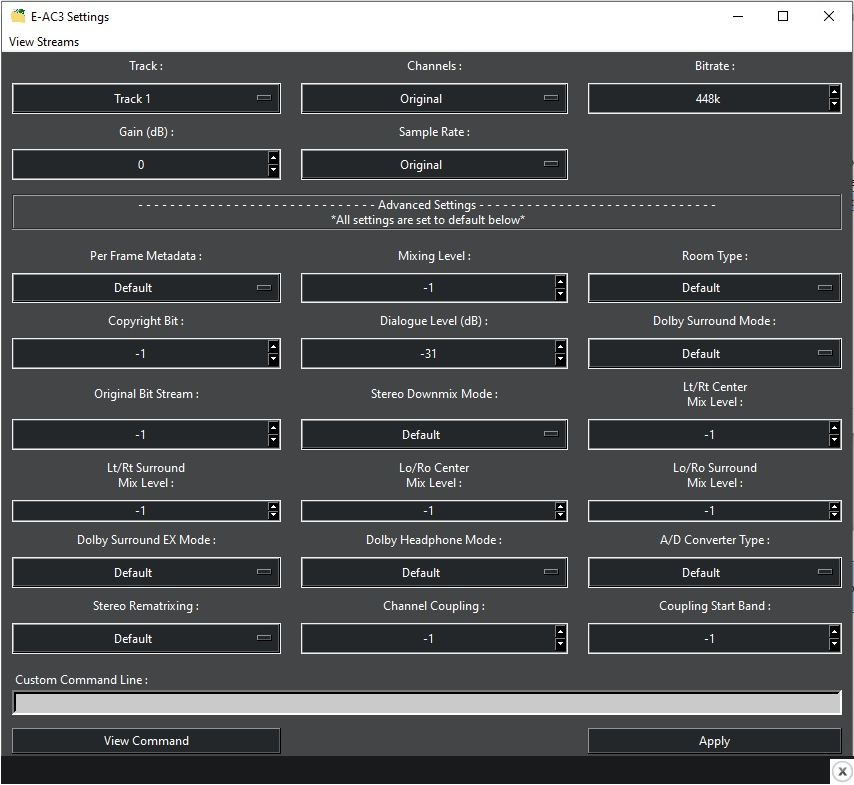
Task: Decrease Mixing Level with down arrow
Action: (x=560, y=294)
